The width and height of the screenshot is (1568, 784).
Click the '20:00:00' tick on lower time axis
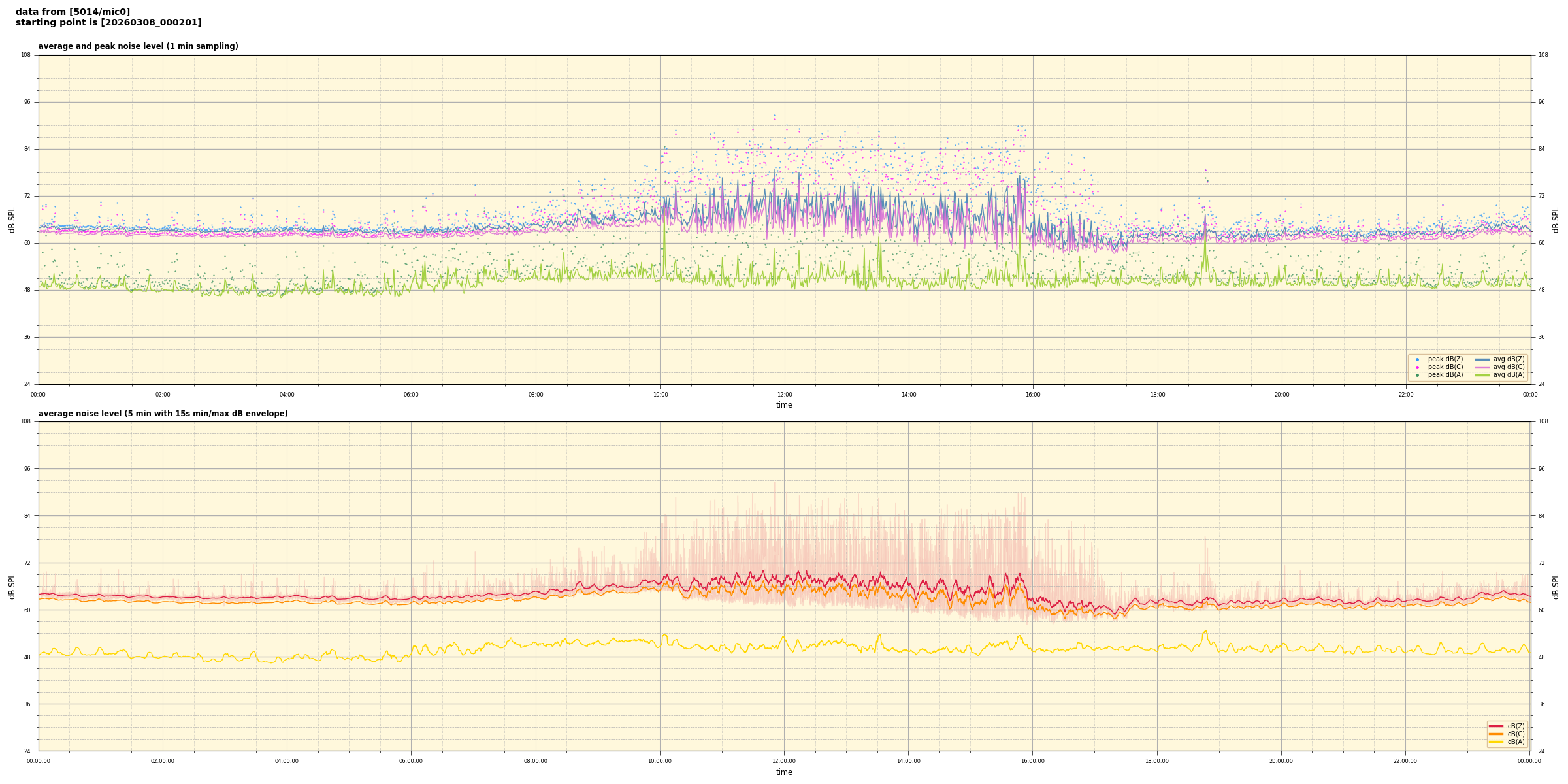[x=1281, y=761]
